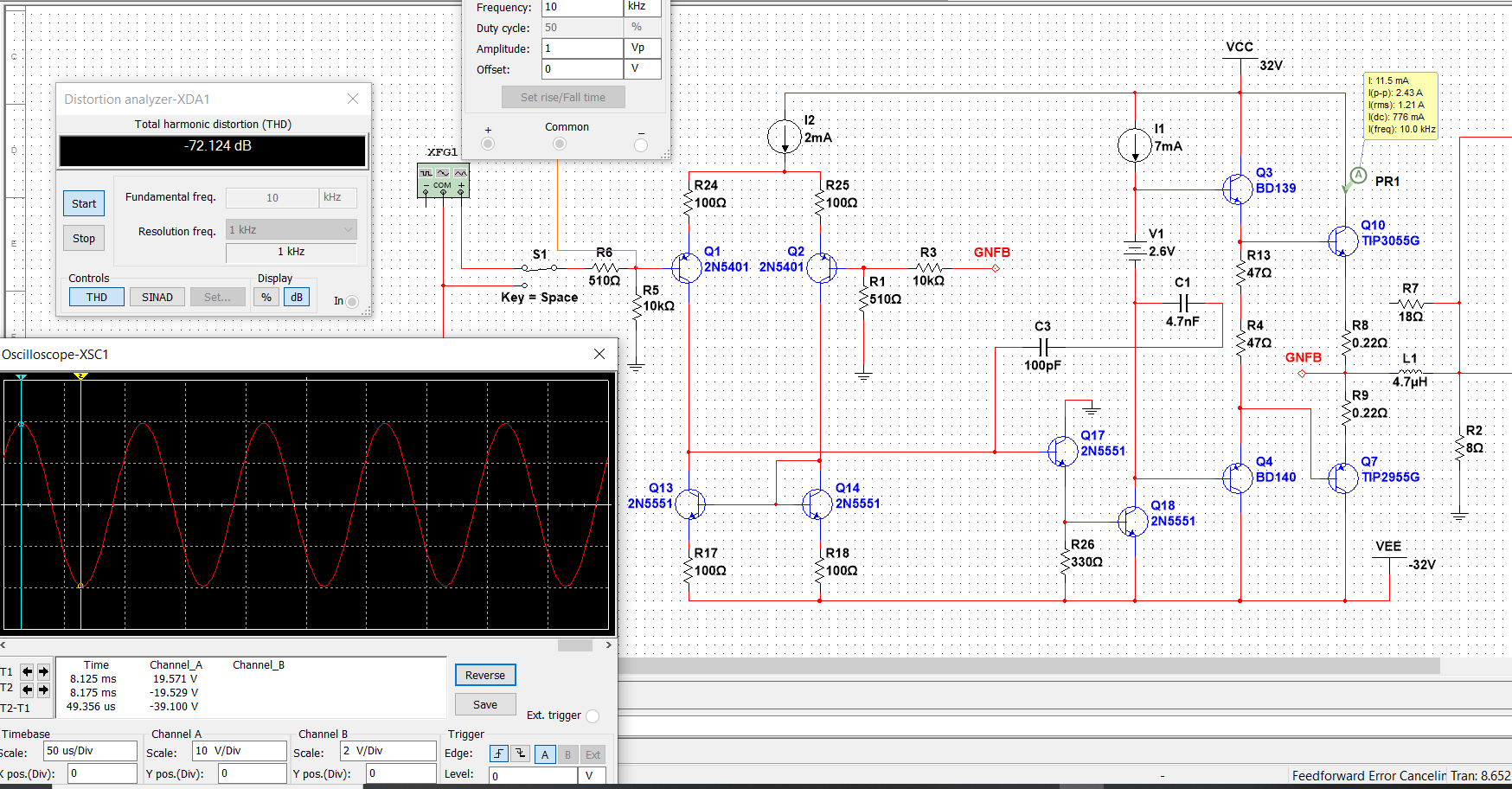Click oscilloscope T2 yellow cursor marker

coord(80,377)
